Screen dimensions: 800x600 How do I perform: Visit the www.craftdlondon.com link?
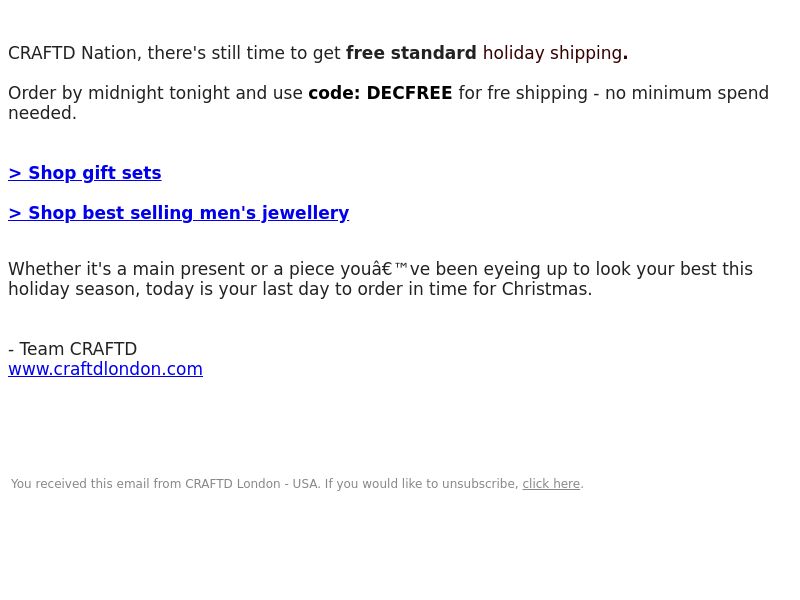click(x=106, y=369)
